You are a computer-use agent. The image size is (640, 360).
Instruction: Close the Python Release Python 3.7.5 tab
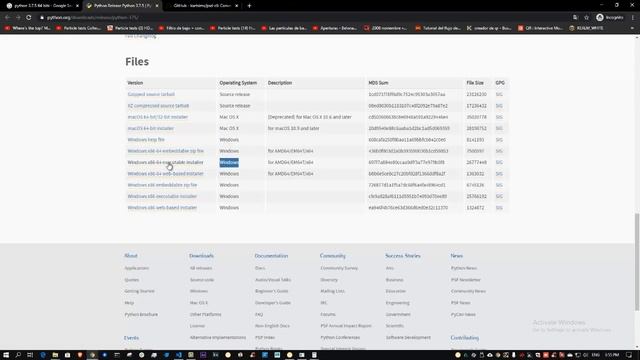[157, 6]
